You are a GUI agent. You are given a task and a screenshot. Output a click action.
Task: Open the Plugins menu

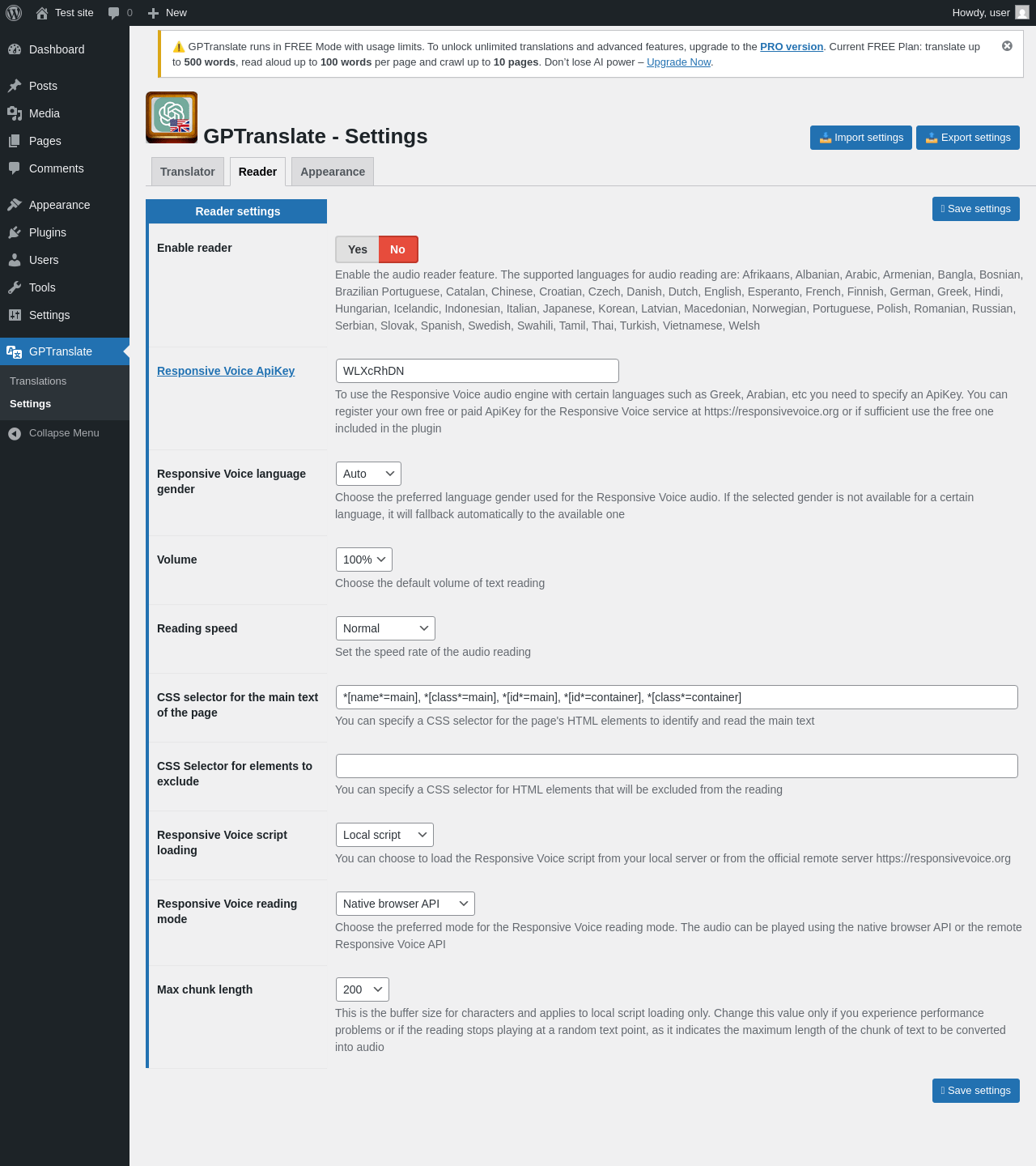pos(65,232)
